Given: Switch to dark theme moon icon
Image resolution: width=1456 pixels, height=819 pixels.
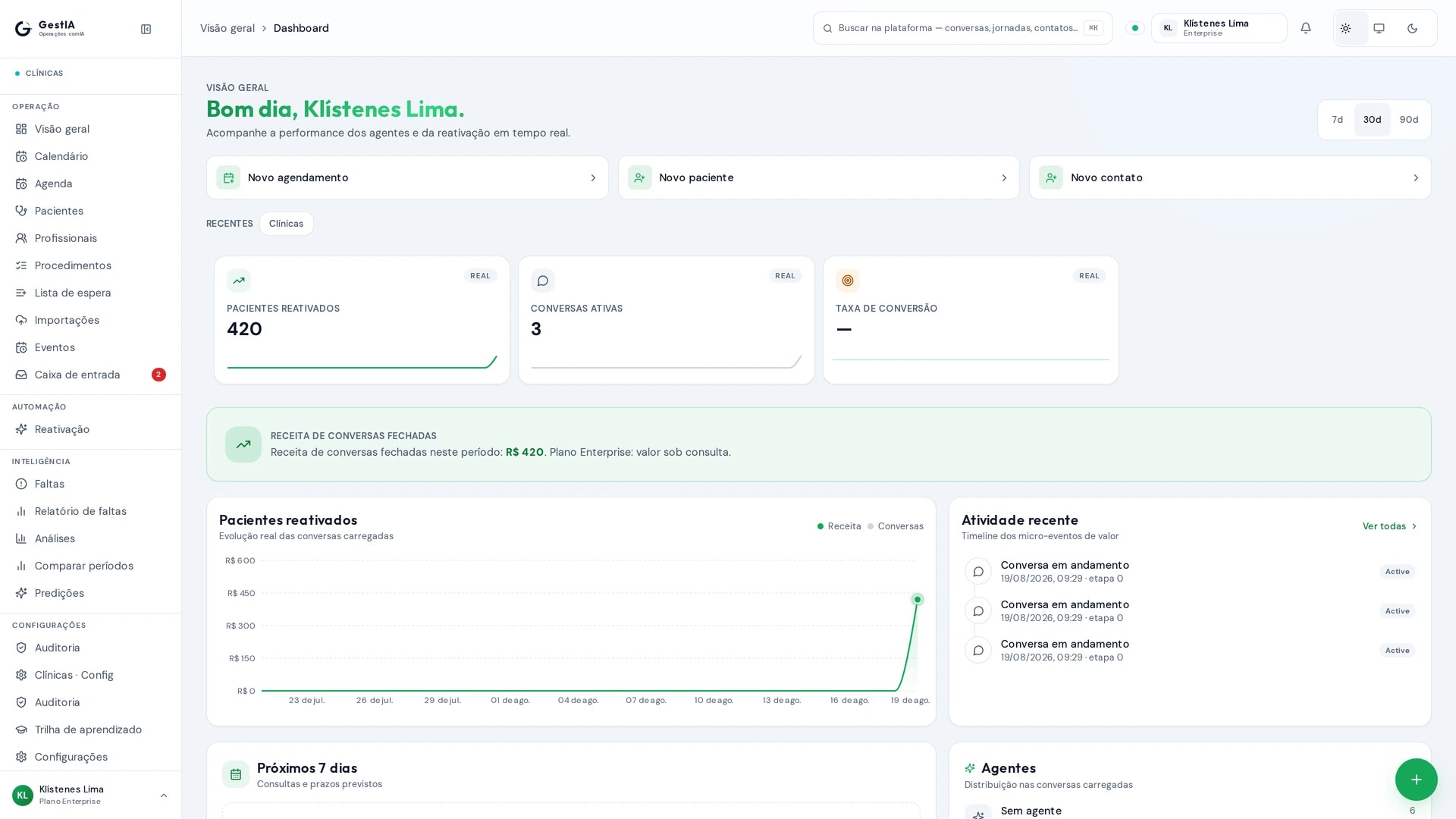Looking at the screenshot, I should click(1413, 28).
